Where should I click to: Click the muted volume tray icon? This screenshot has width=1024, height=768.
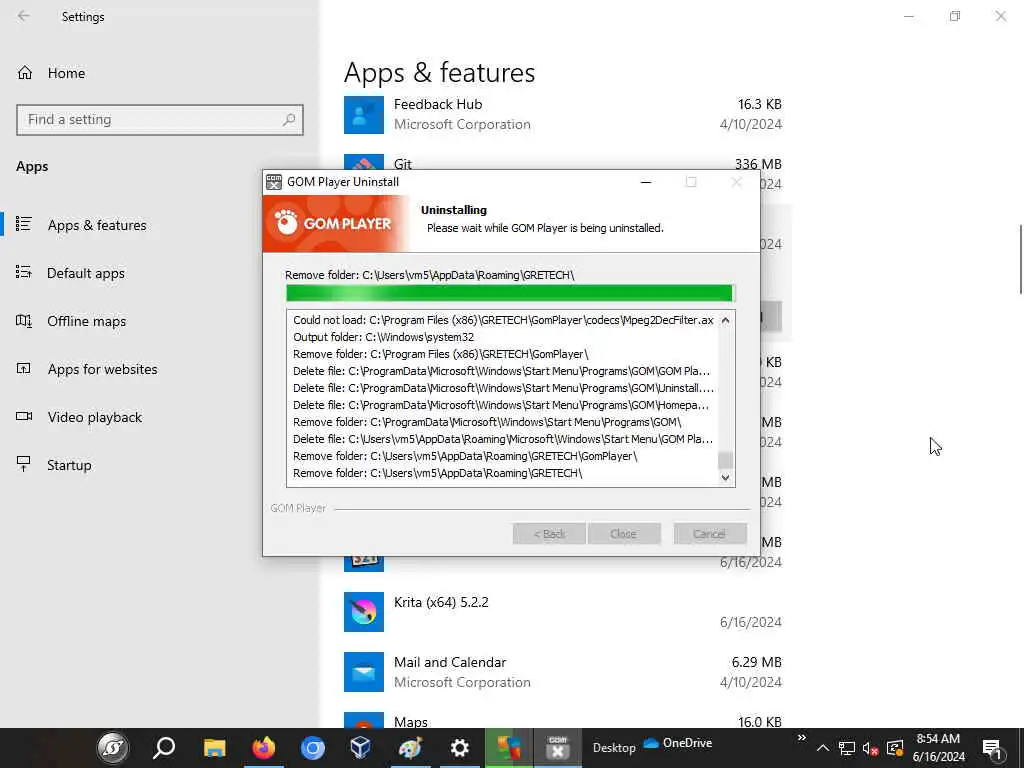[x=871, y=748]
